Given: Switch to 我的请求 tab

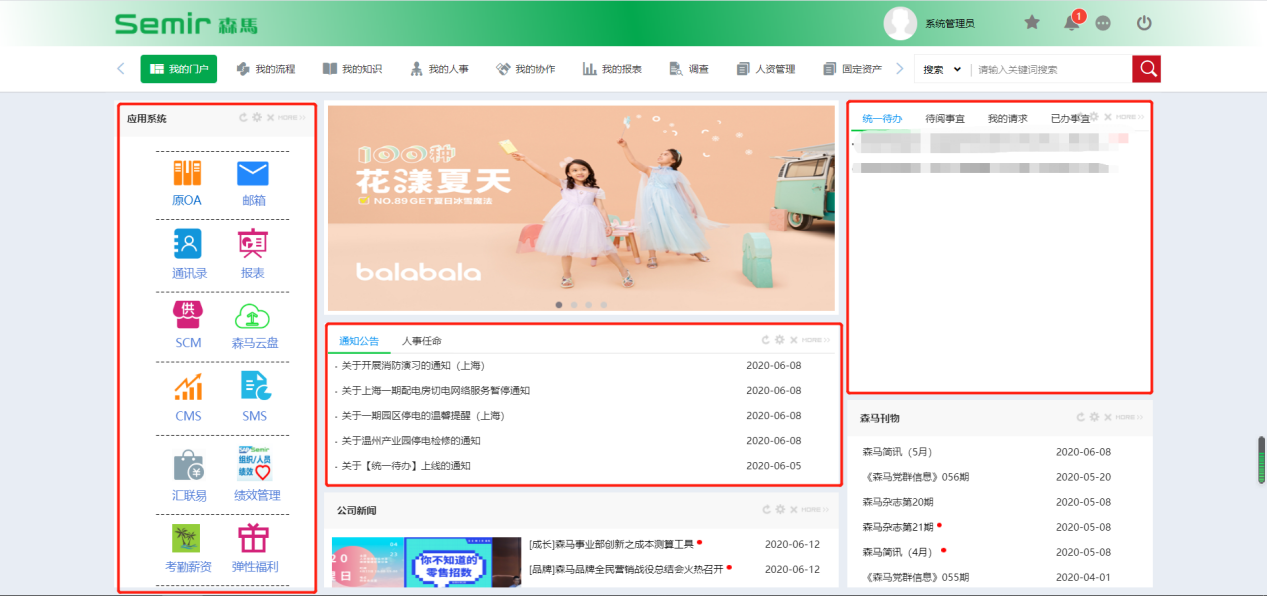Looking at the screenshot, I should (x=1007, y=118).
